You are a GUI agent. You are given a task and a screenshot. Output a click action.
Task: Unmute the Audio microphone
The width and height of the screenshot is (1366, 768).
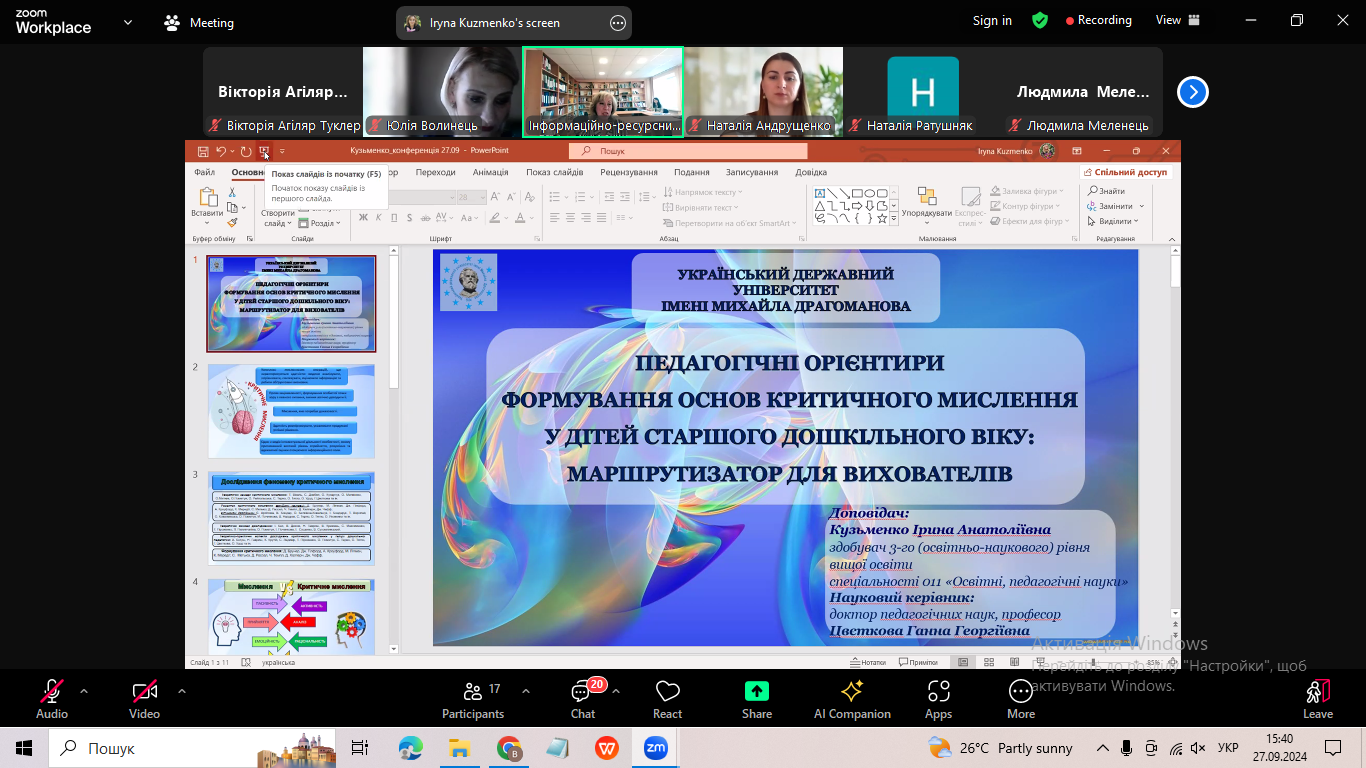[52, 700]
